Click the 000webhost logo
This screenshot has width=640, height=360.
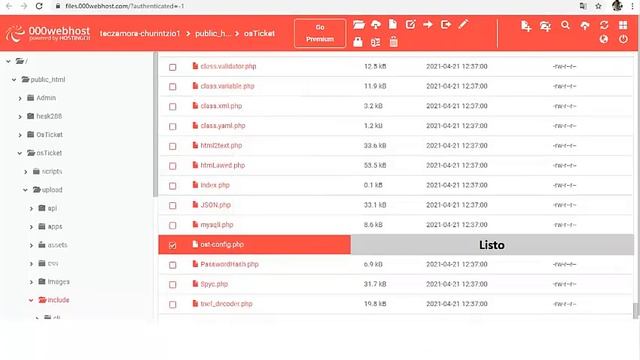48,33
